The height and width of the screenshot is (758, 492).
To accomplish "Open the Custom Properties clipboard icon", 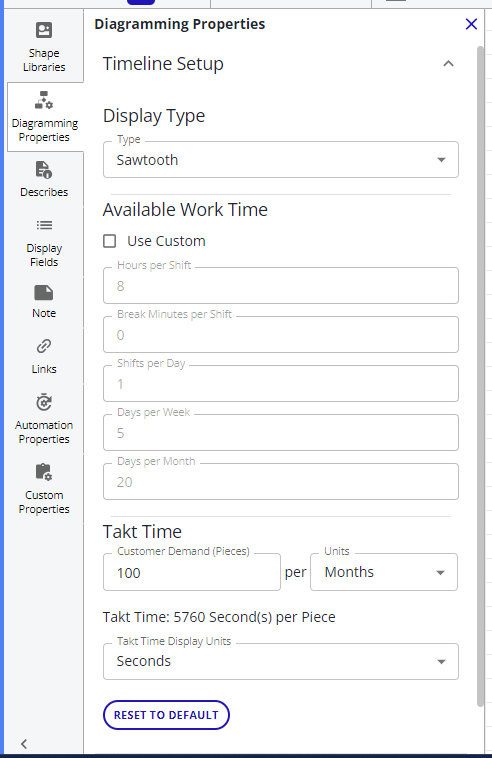I will 44,472.
